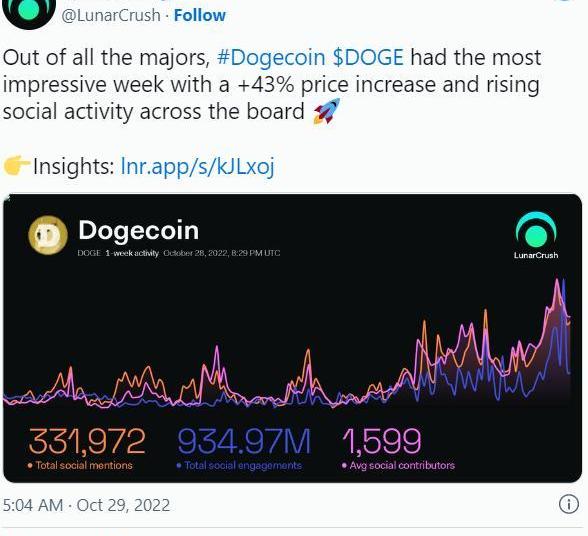
Task: Click the 331,972 total social mentions figure
Action: click(87, 441)
